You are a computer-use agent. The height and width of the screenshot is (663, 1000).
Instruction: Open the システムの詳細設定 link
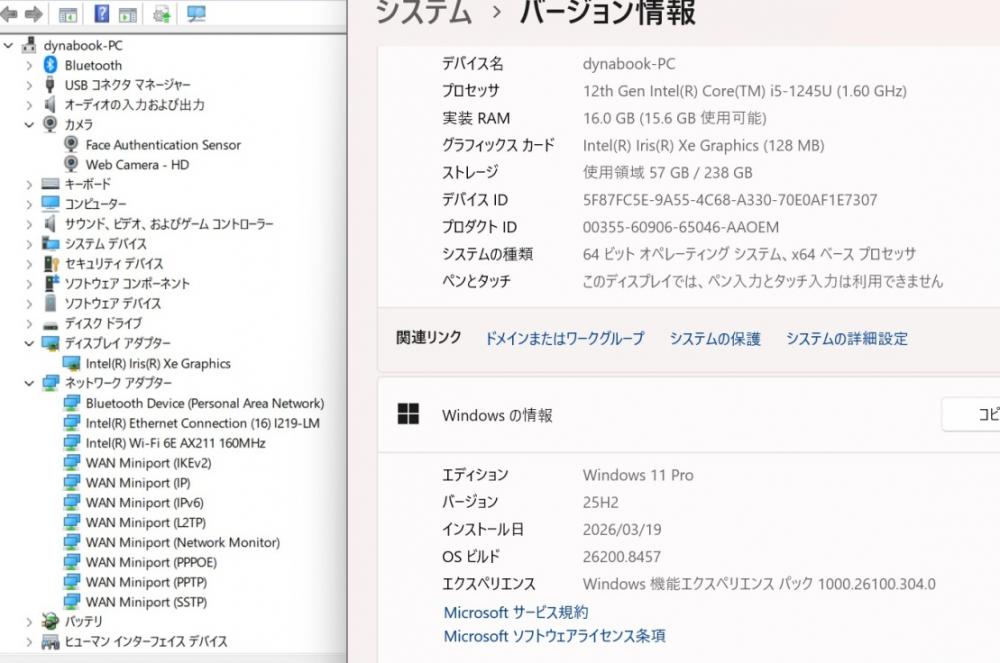(847, 339)
